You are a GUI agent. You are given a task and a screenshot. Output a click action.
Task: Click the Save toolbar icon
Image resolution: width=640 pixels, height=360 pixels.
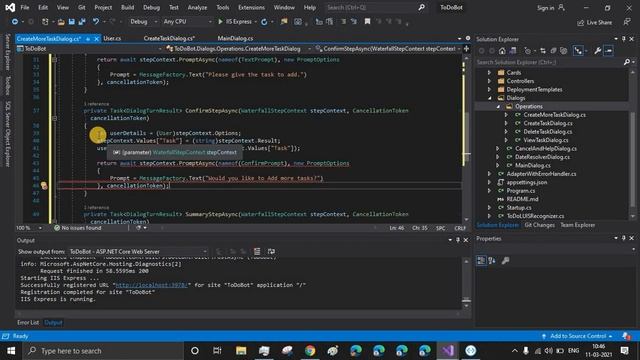click(x=71, y=22)
